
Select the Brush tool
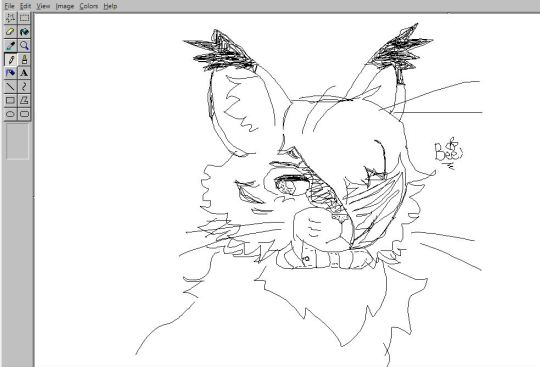point(24,59)
